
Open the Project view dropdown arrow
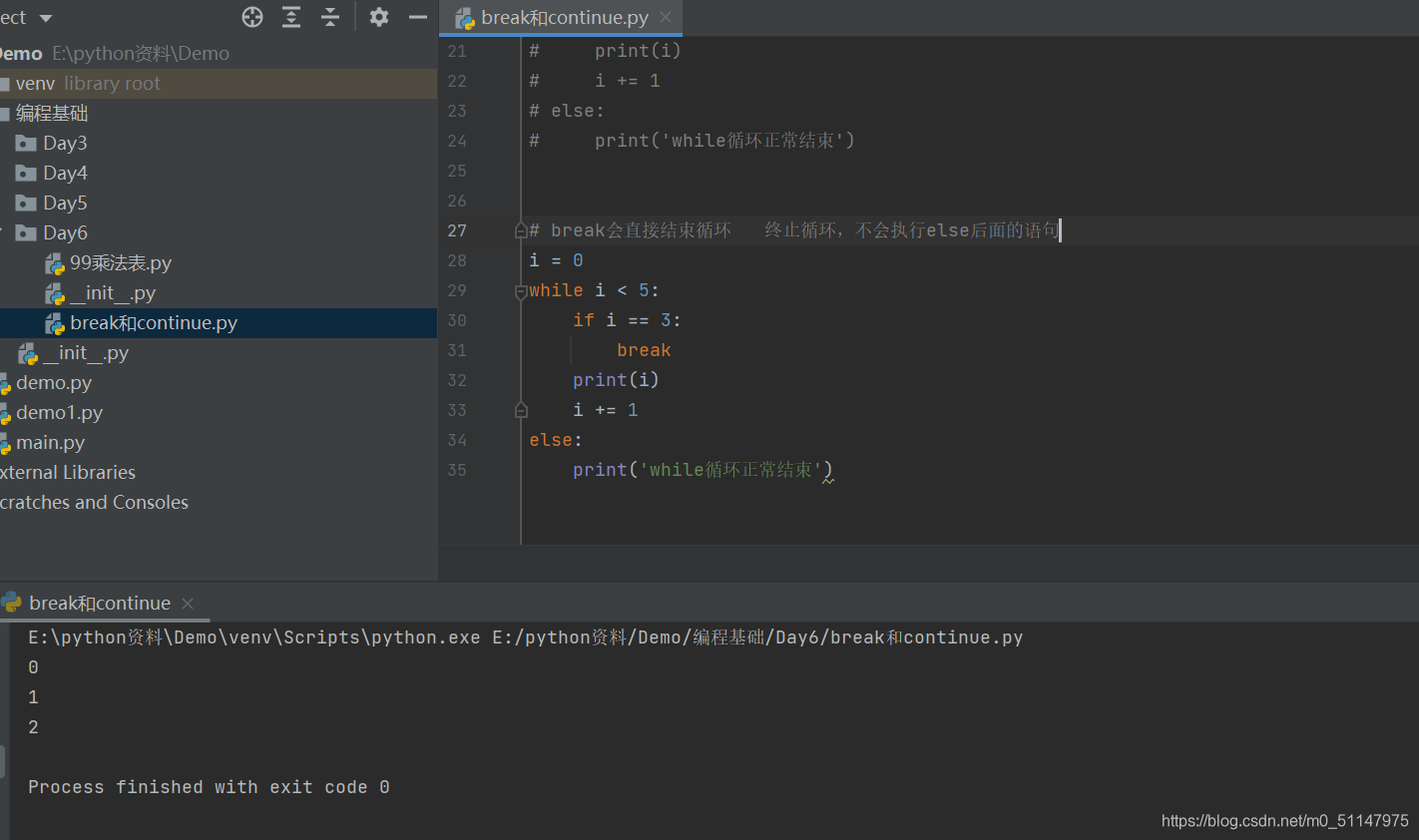(x=45, y=18)
